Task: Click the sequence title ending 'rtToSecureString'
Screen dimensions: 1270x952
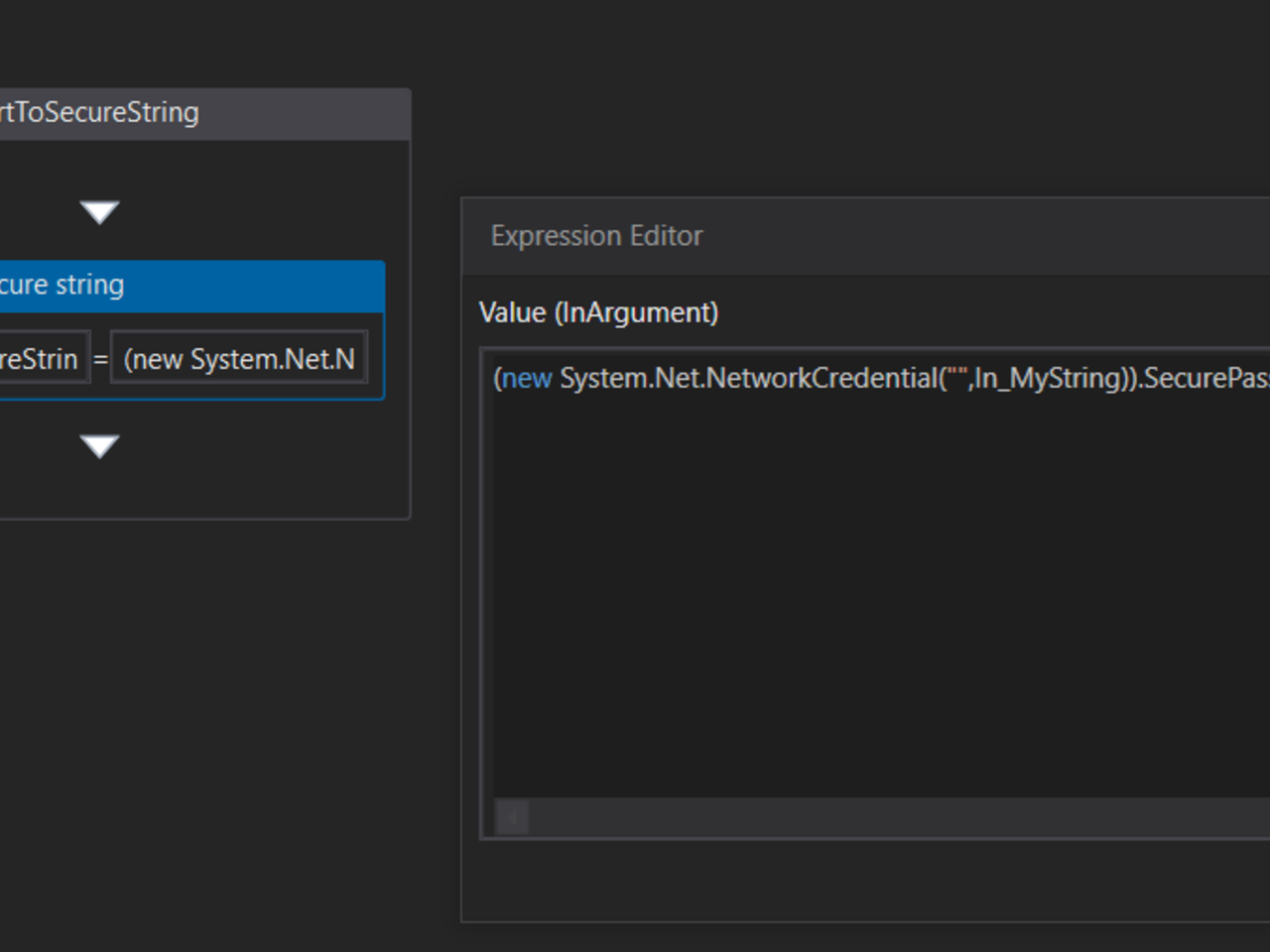Action: [x=99, y=112]
